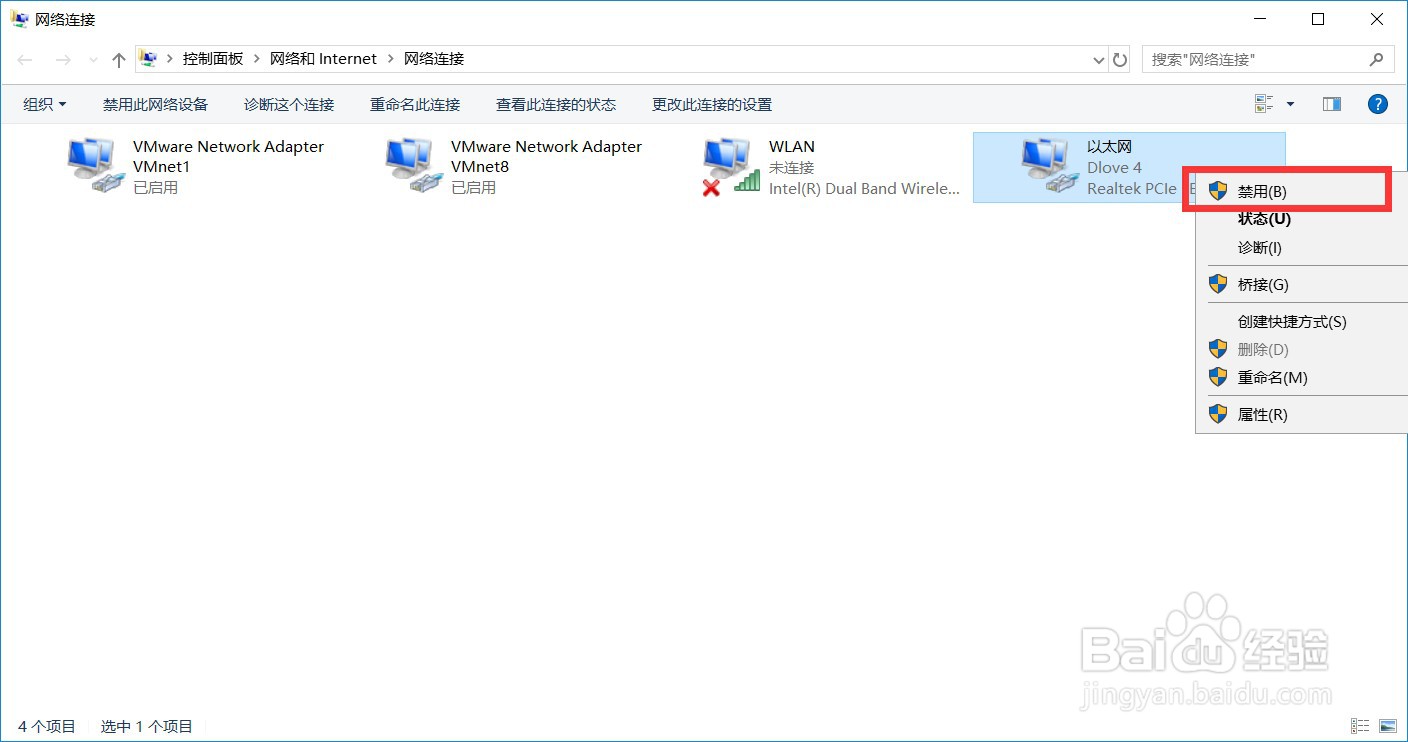Expand the view options dropdown arrow

1290,104
